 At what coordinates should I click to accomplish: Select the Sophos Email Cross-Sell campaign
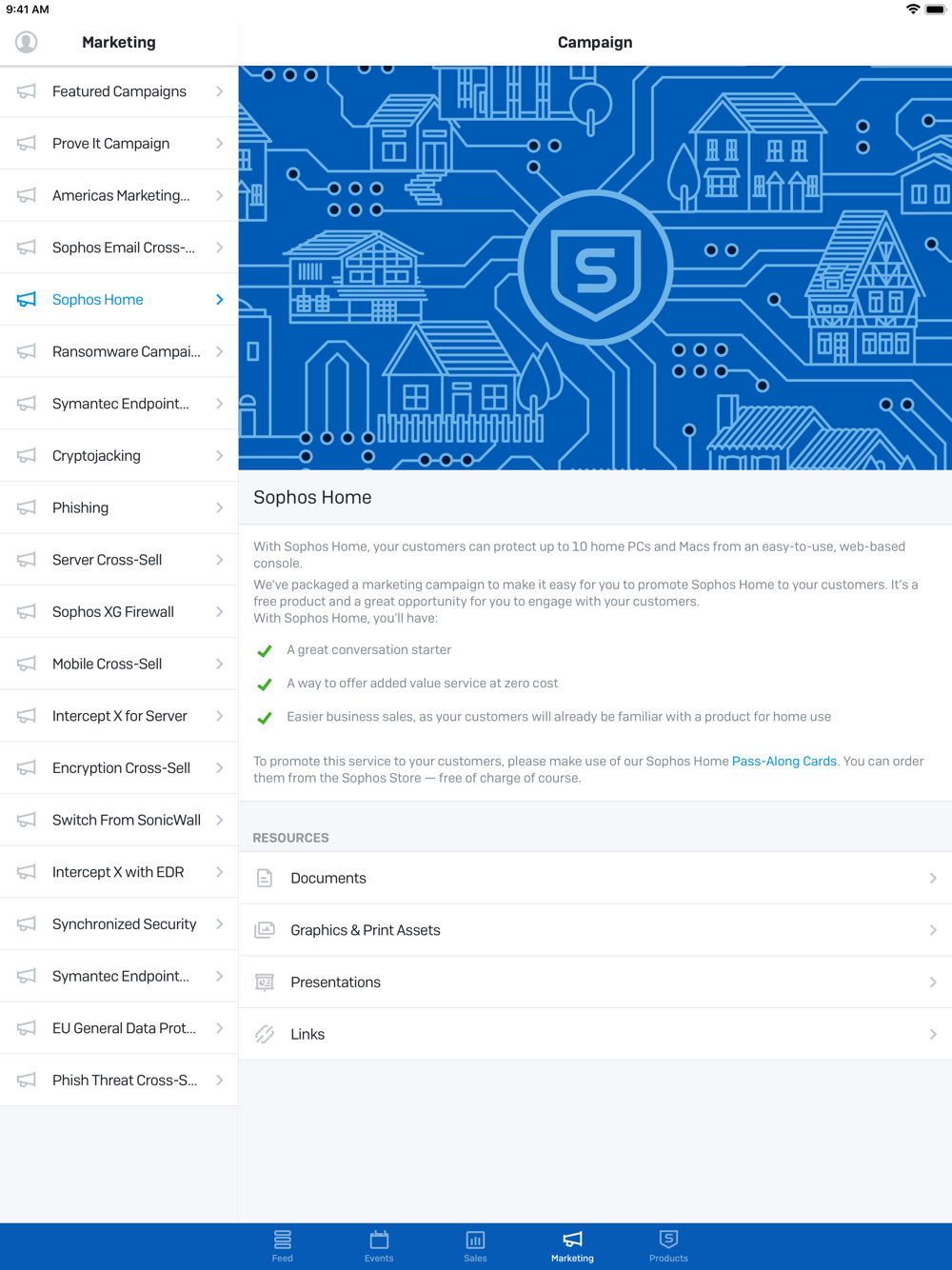pos(119,248)
